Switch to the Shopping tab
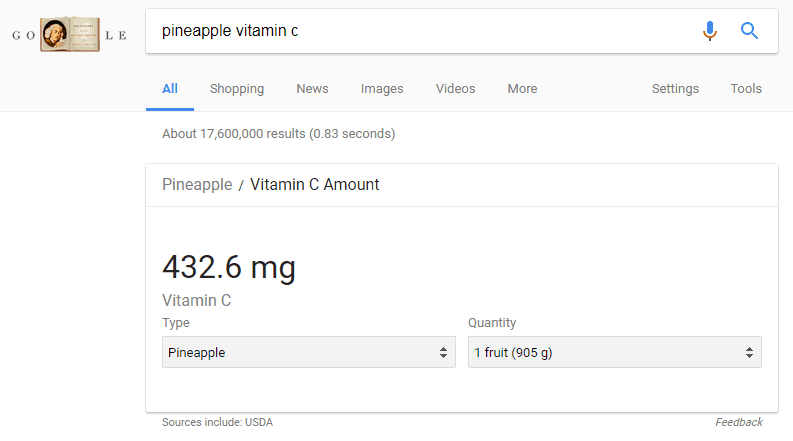The height and width of the screenshot is (441, 793). (x=237, y=89)
